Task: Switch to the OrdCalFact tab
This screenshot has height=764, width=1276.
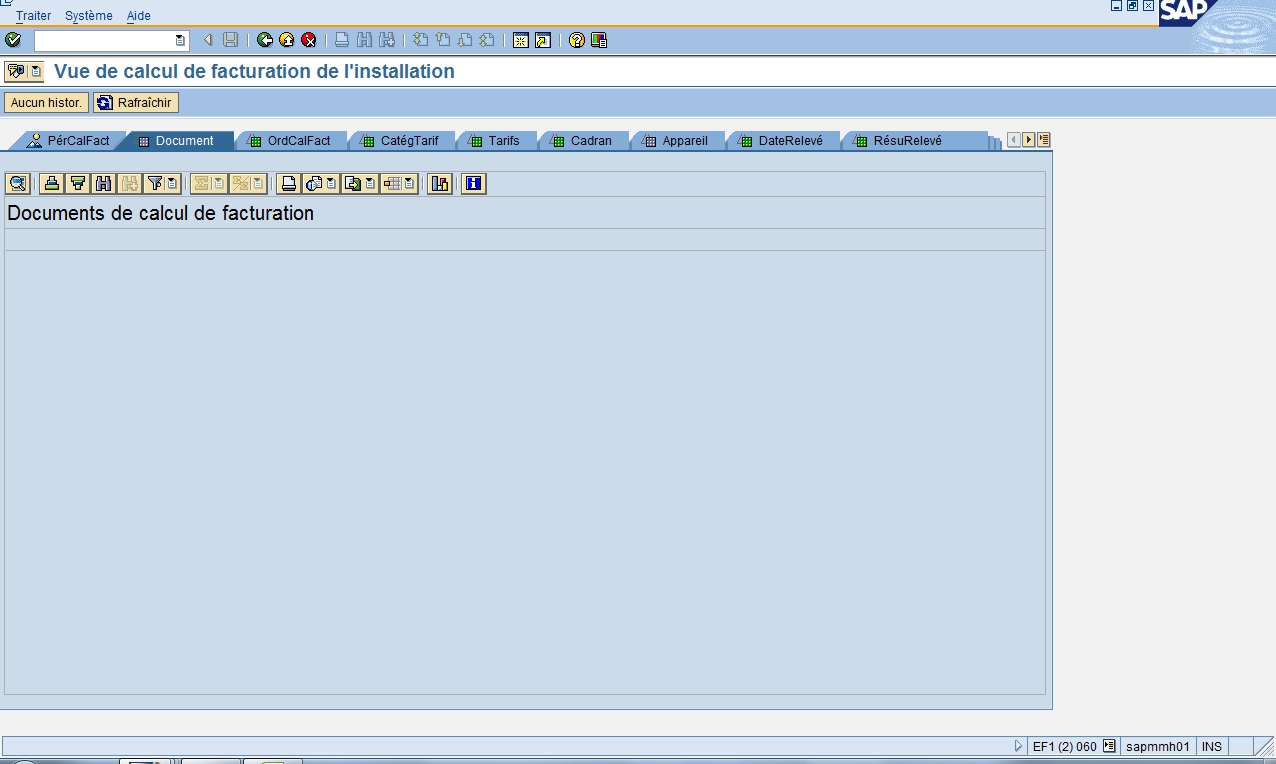Action: tap(290, 141)
